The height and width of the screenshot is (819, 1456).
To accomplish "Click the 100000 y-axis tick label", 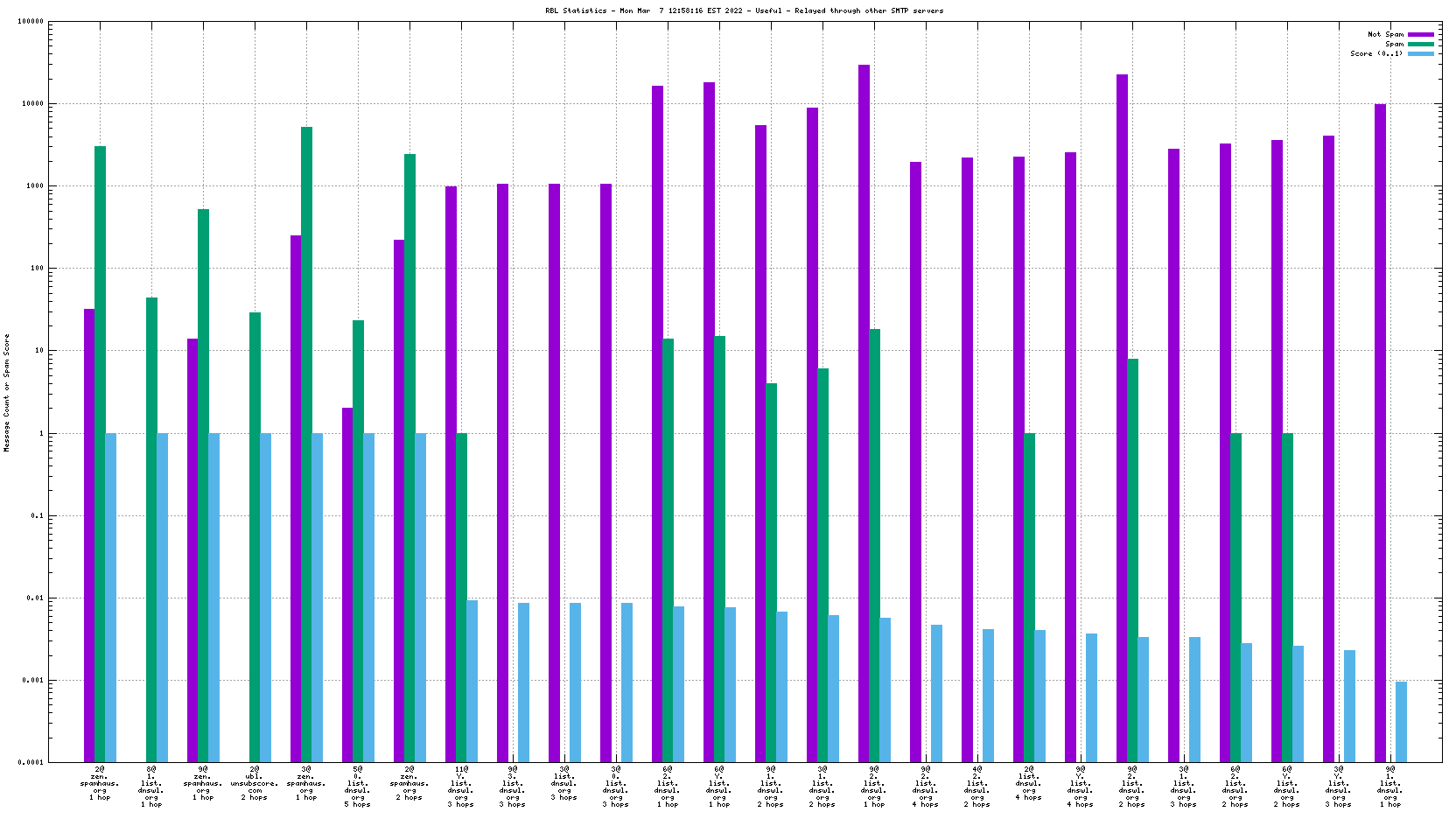I will [x=31, y=21].
